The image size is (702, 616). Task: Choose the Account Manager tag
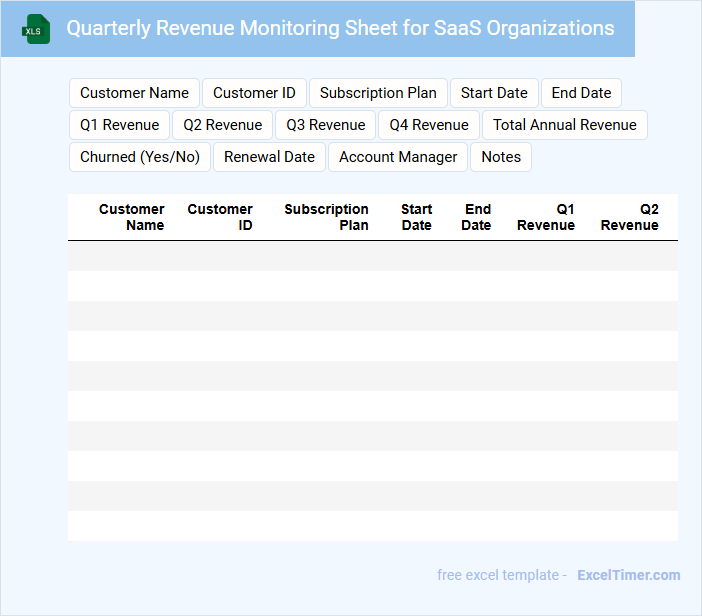coord(398,157)
